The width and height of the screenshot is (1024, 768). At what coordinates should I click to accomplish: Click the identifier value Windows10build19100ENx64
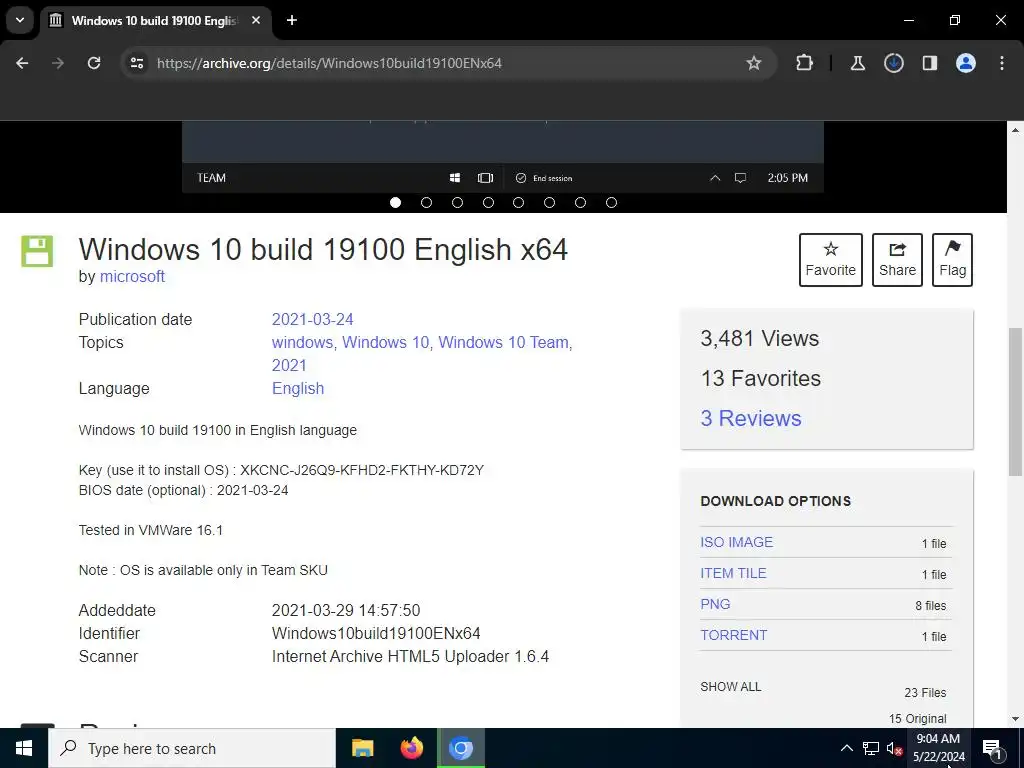pos(376,633)
